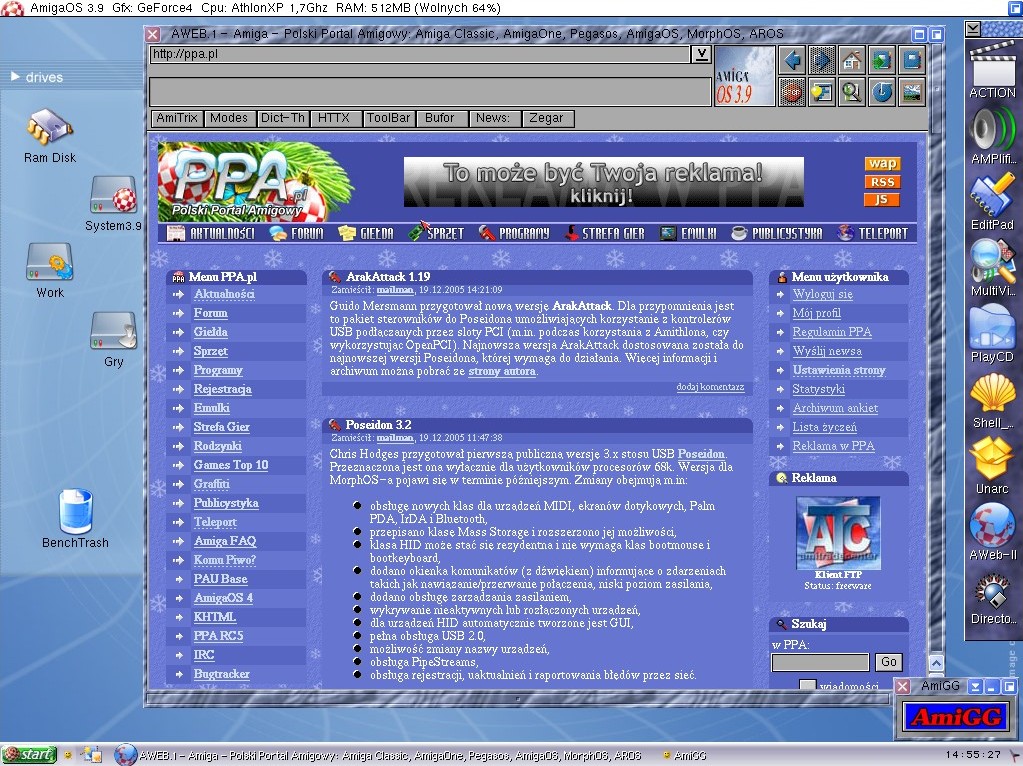The width and height of the screenshot is (1023, 766).
Task: Click the Dict-Th toolbar button
Action: point(282,118)
